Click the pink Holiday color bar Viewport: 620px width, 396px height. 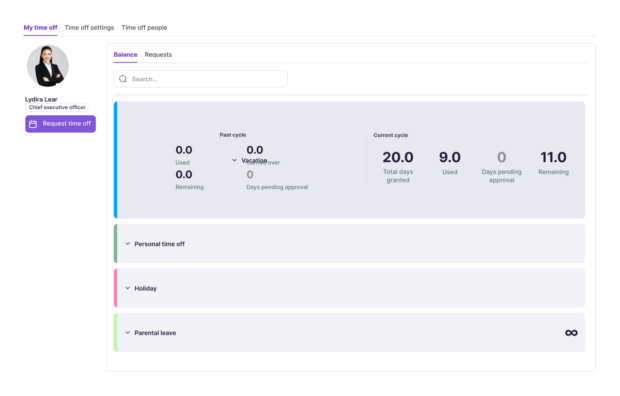[115, 288]
